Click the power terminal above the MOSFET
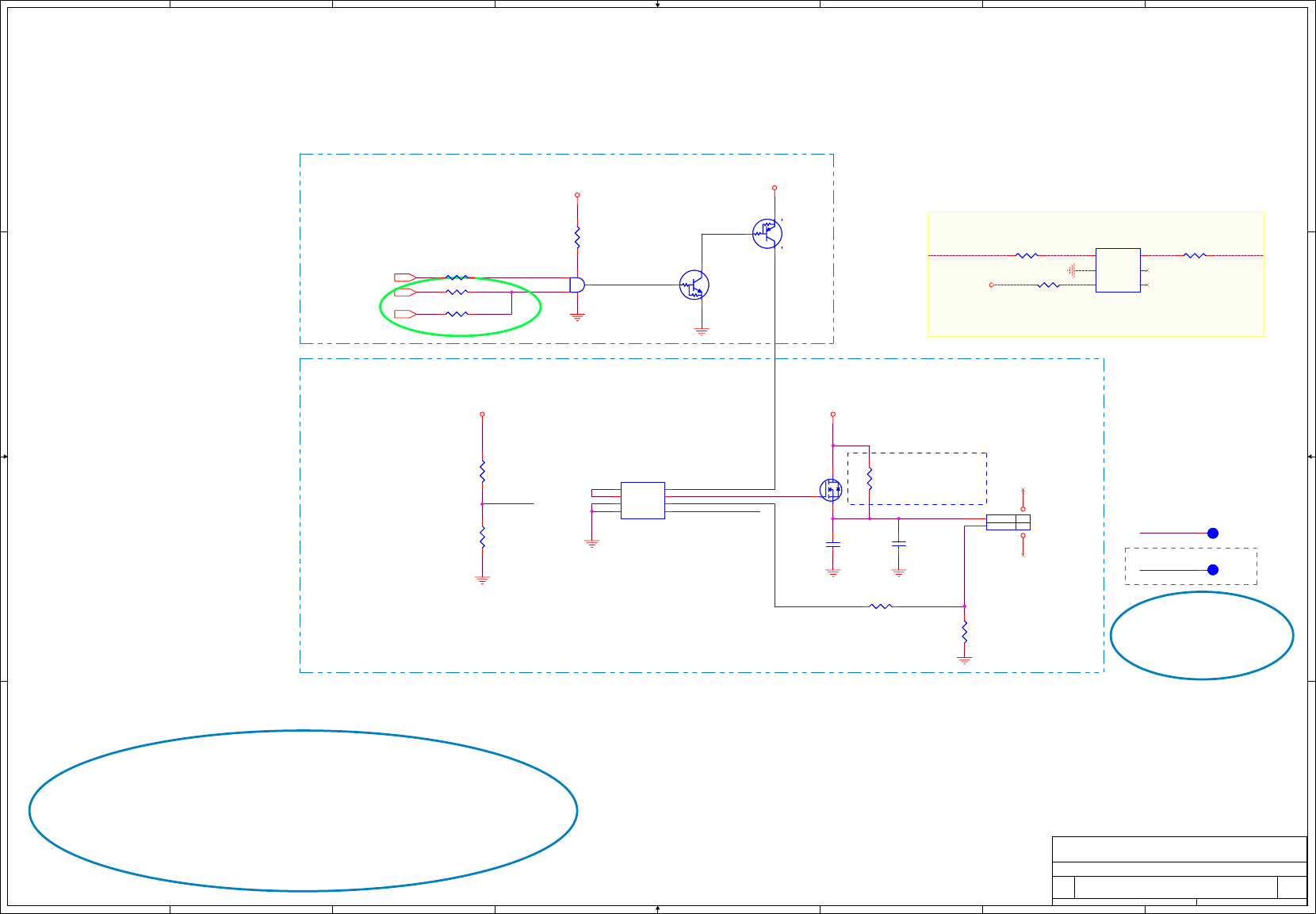 [832, 414]
